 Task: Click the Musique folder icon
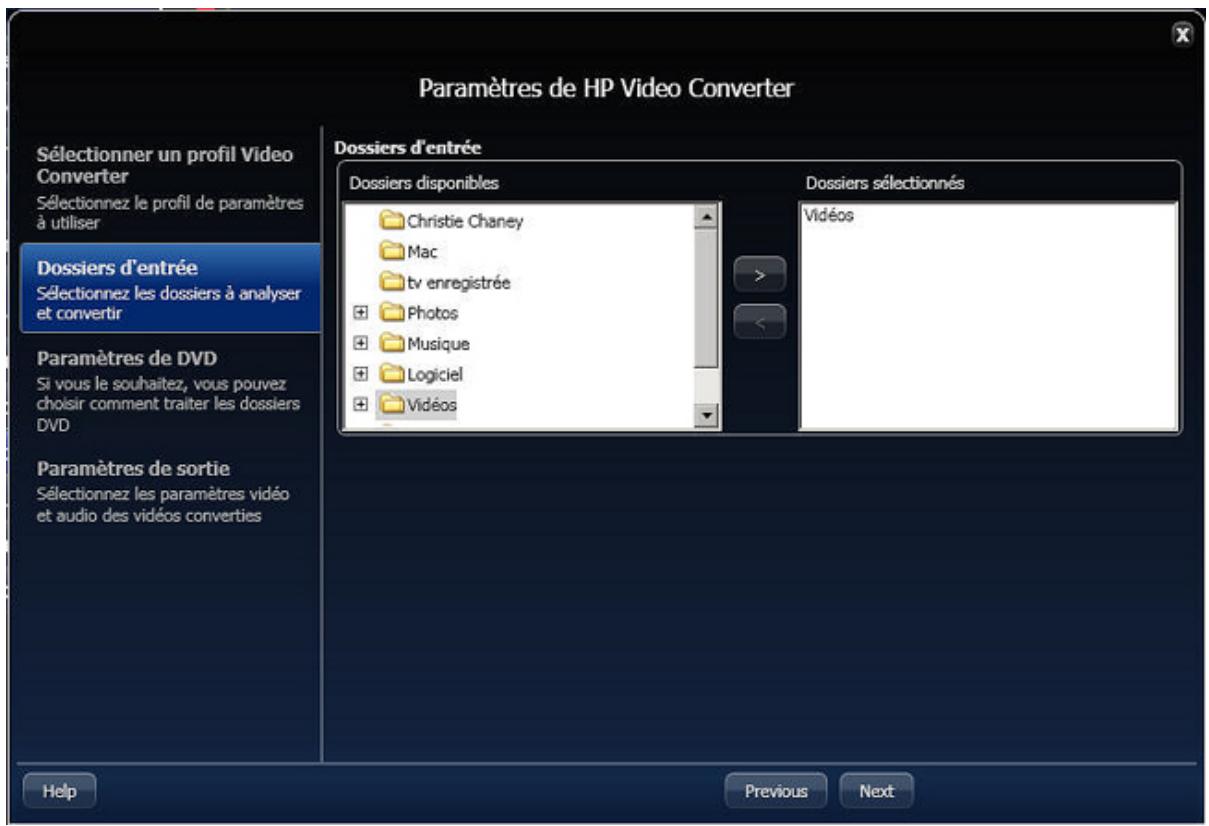pos(391,344)
